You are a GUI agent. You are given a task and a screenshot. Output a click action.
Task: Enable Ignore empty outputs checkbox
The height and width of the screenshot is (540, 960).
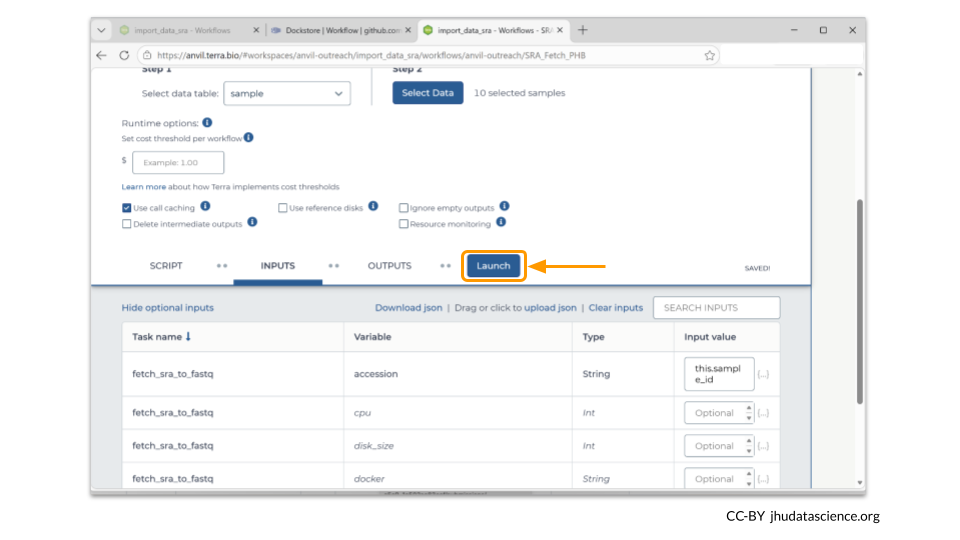[403, 208]
